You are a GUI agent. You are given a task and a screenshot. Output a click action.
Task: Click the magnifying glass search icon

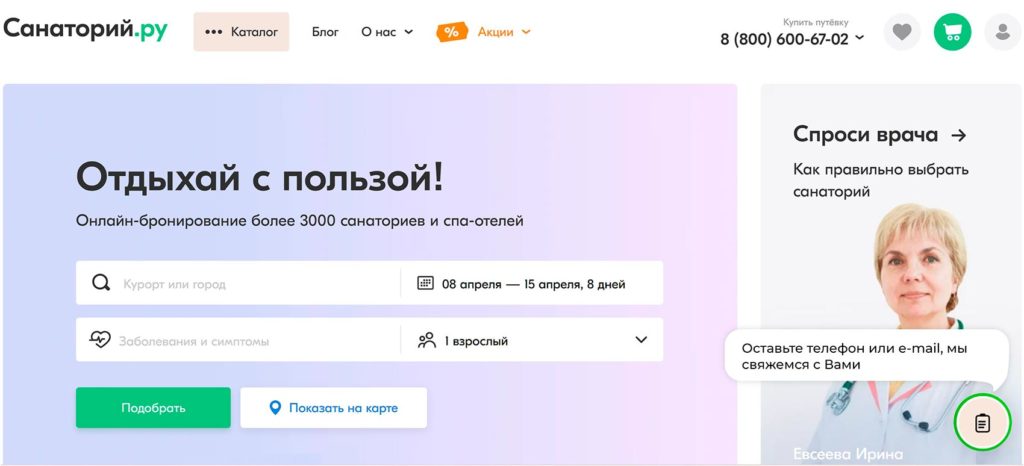pyautogui.click(x=101, y=283)
